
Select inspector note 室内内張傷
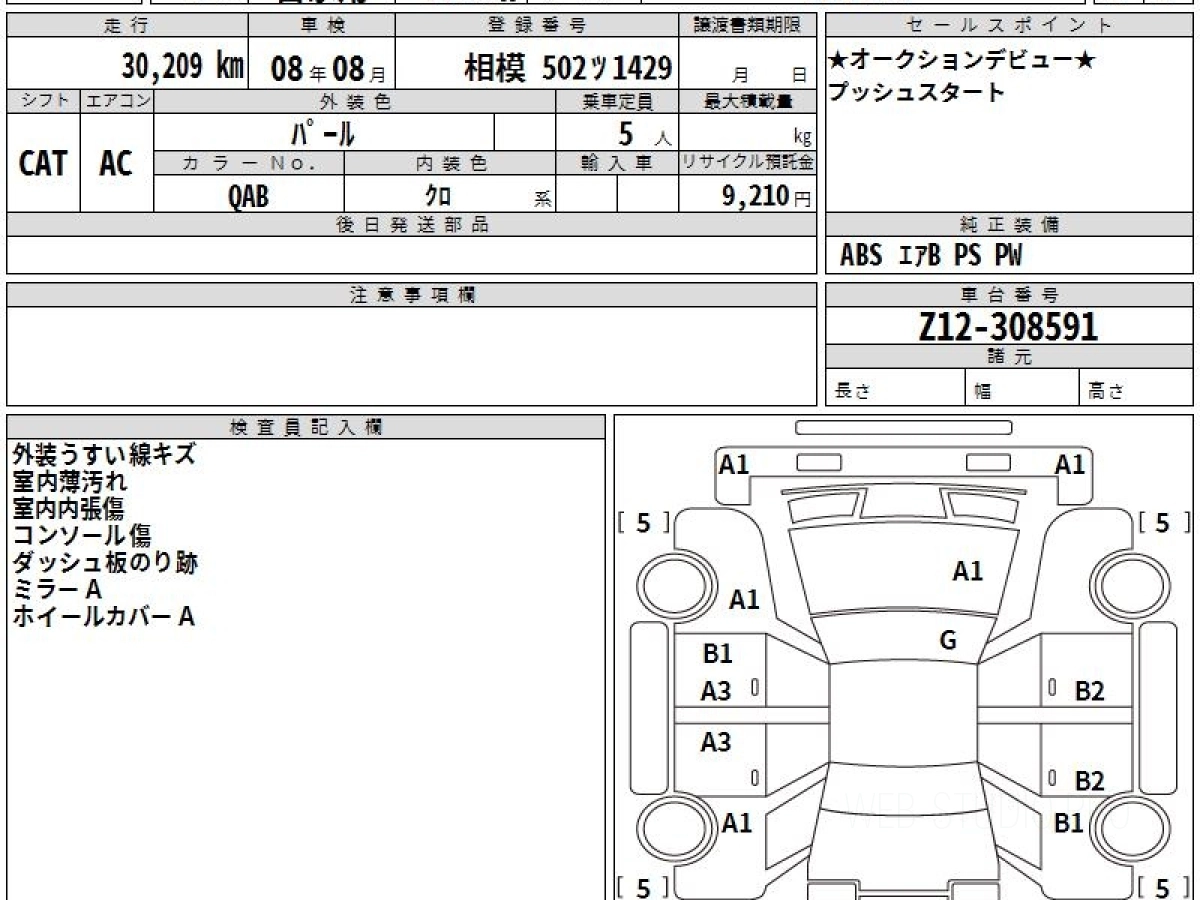(x=70, y=508)
